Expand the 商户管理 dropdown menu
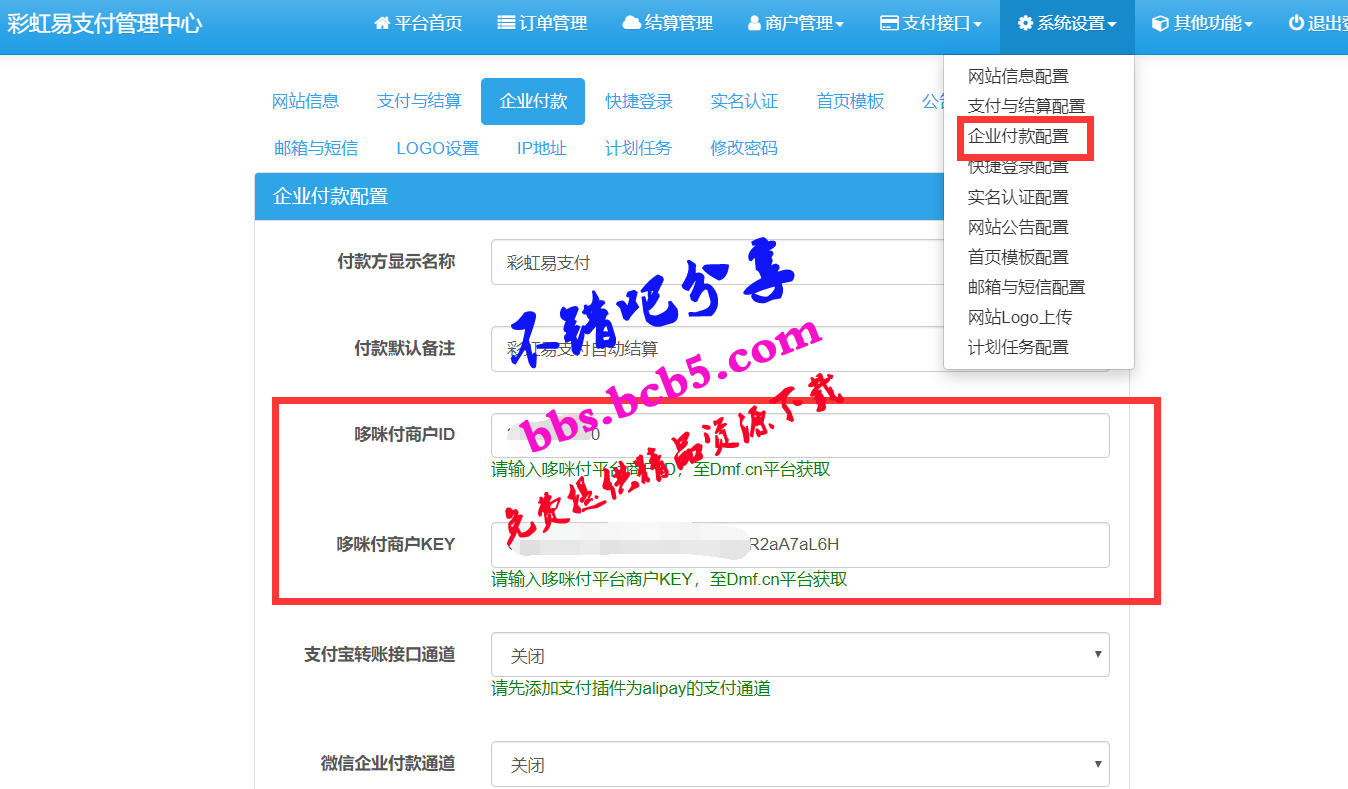 796,23
